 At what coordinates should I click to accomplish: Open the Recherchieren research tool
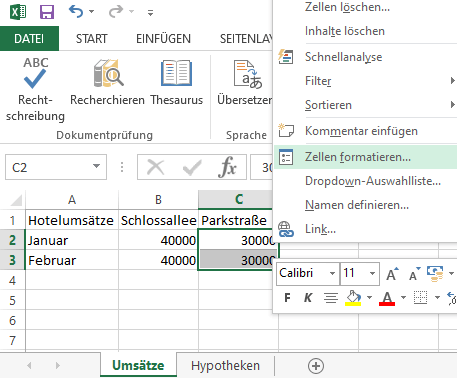coord(107,82)
